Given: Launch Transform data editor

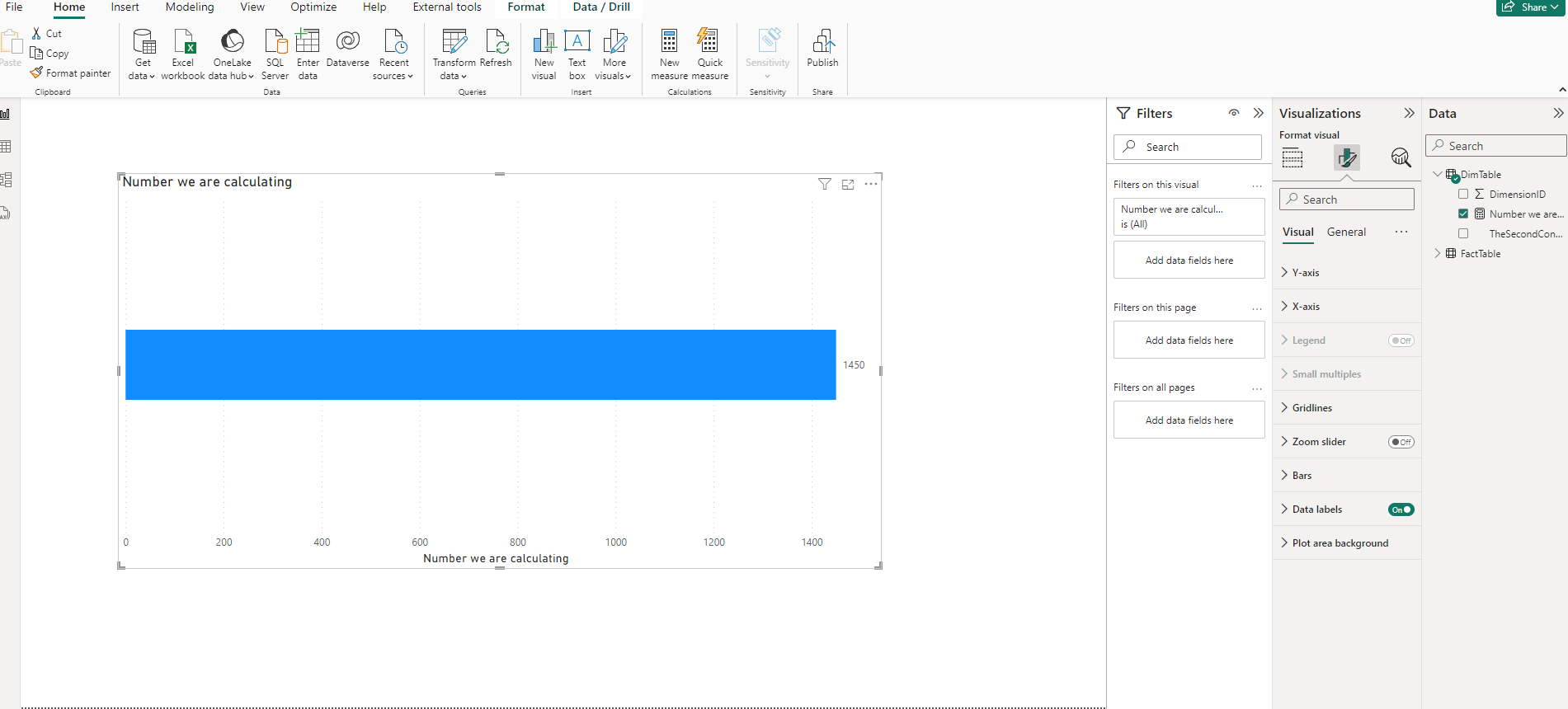Looking at the screenshot, I should (x=454, y=54).
